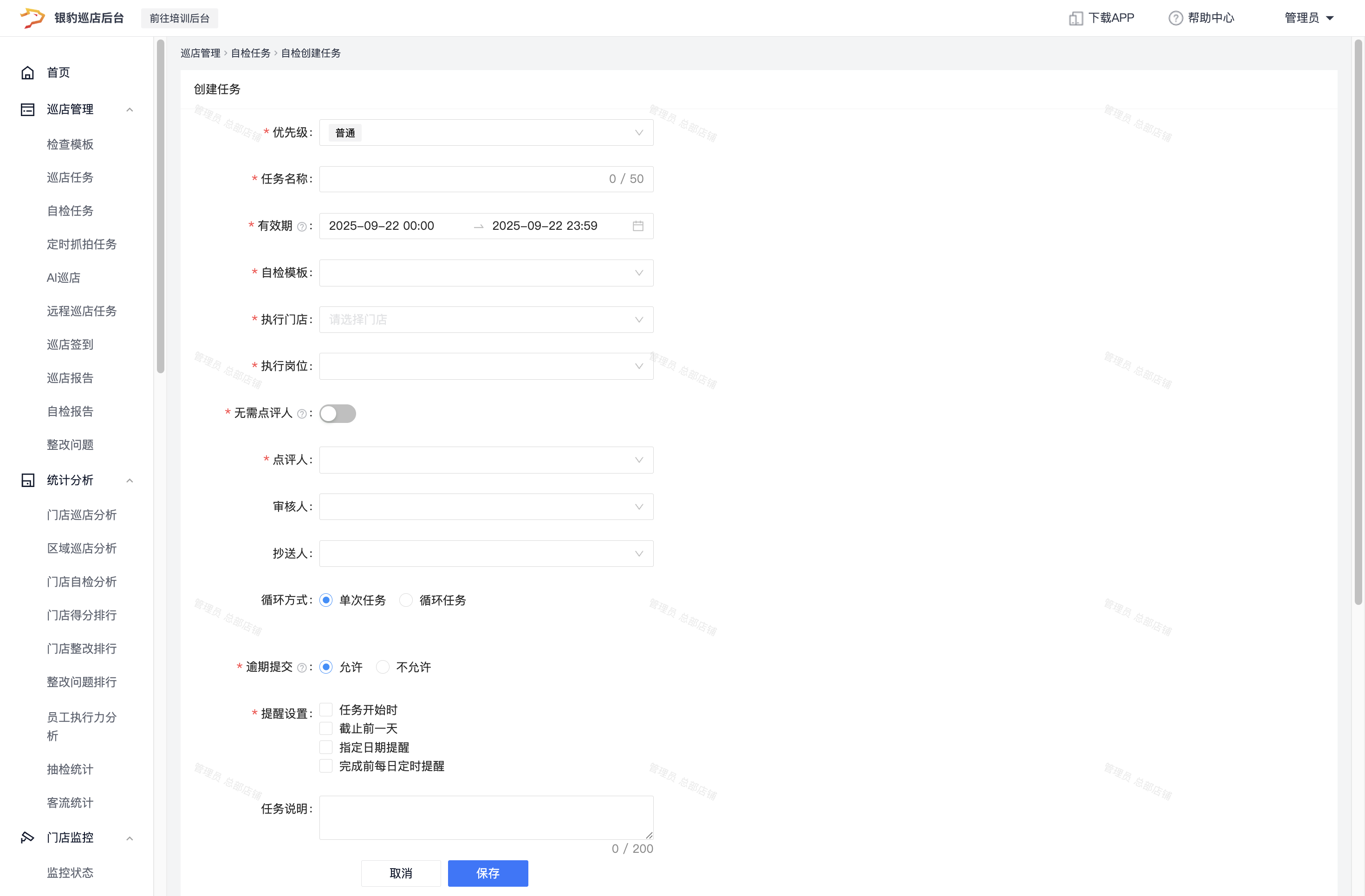The height and width of the screenshot is (896, 1365).
Task: Click the help icon next to 无需点评人
Action: click(302, 414)
